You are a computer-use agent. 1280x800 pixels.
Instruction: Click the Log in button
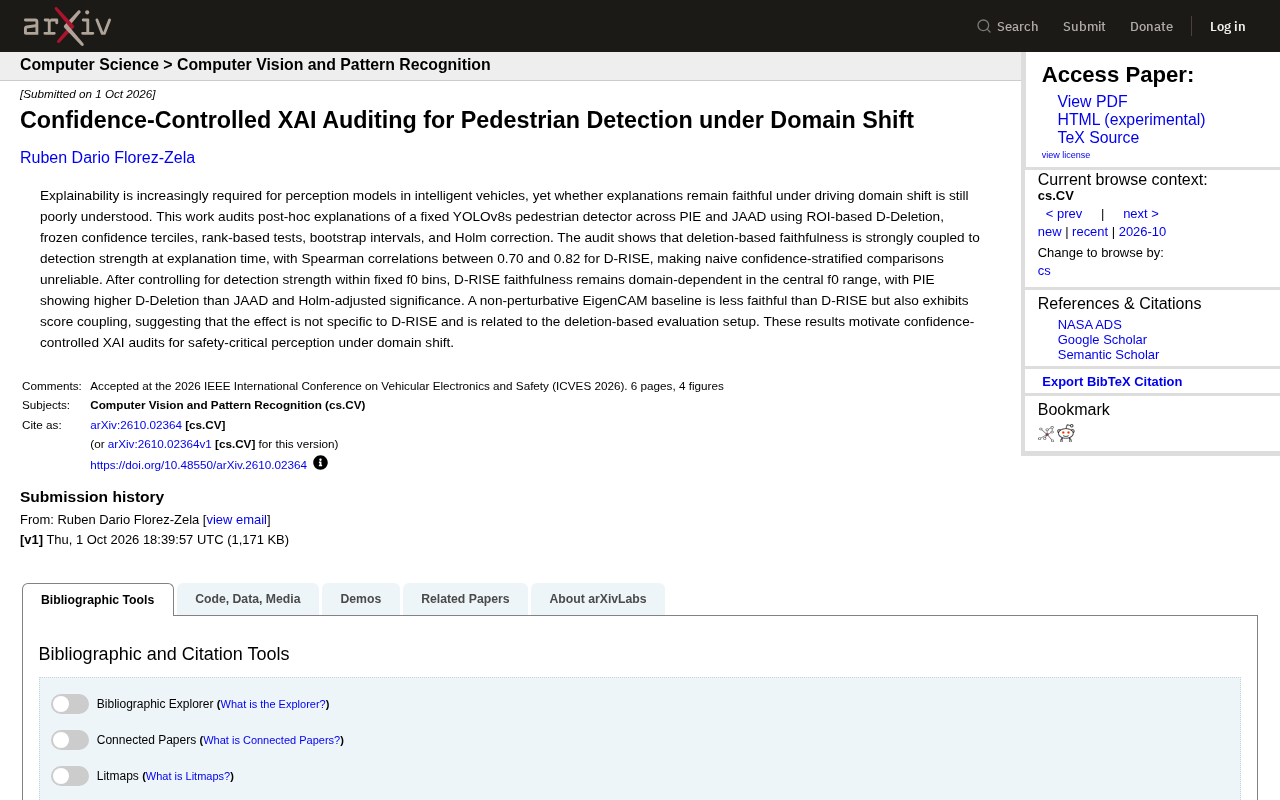tap(1227, 26)
